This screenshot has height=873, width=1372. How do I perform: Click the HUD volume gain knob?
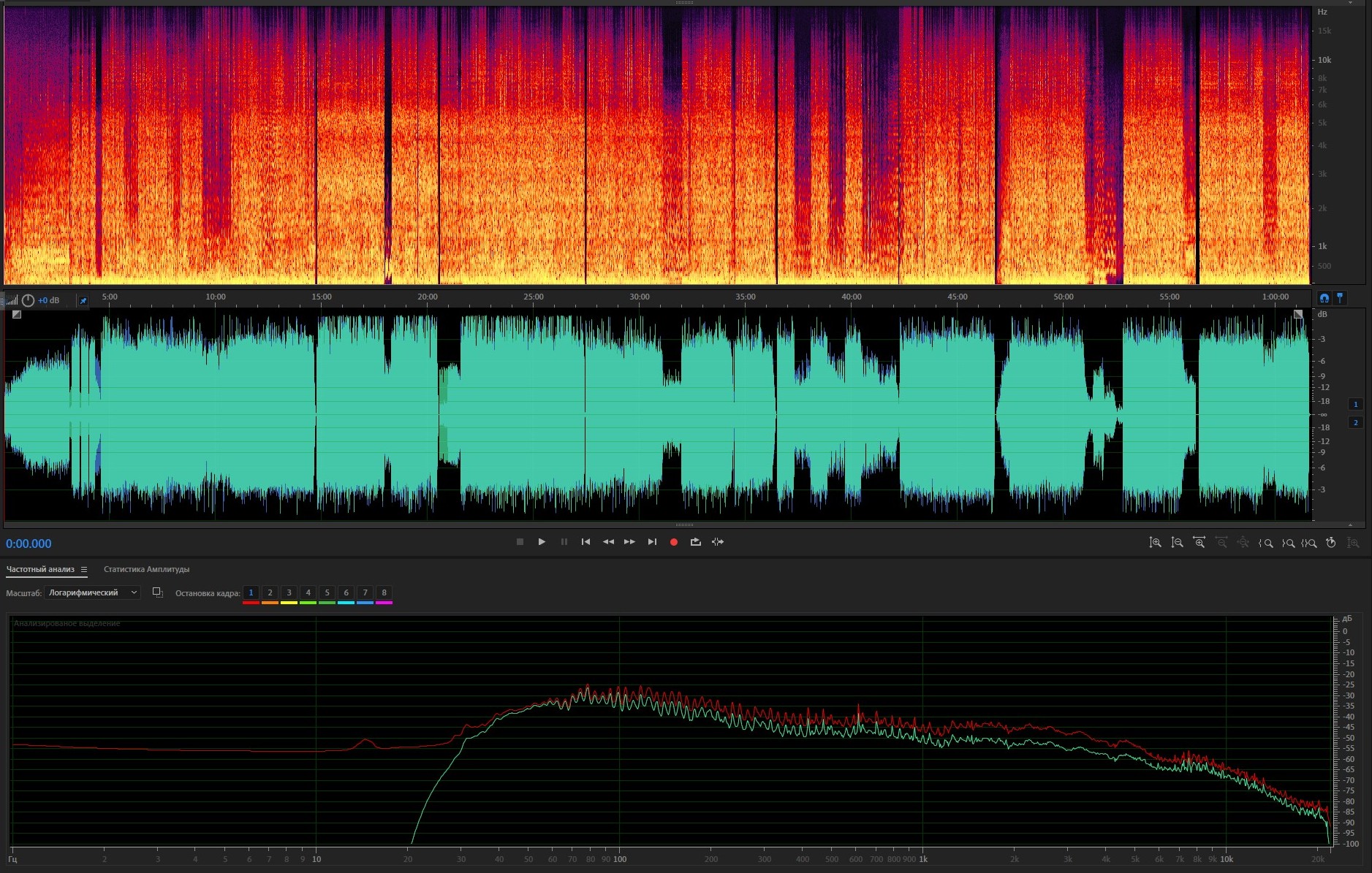(x=28, y=300)
